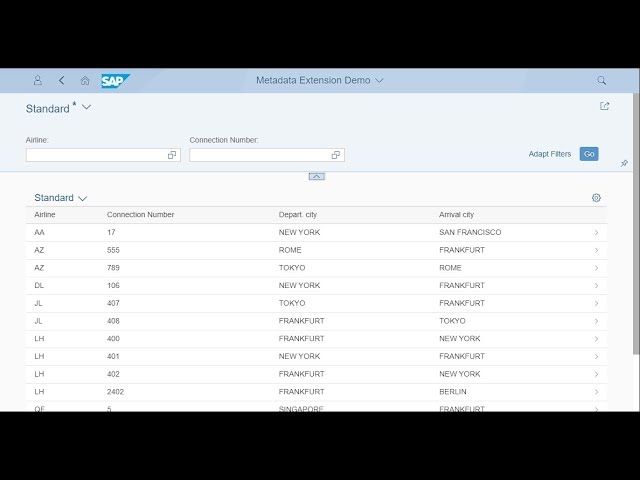640x480 pixels.
Task: Select the BERLIN arrival cell
Action: (x=453, y=391)
